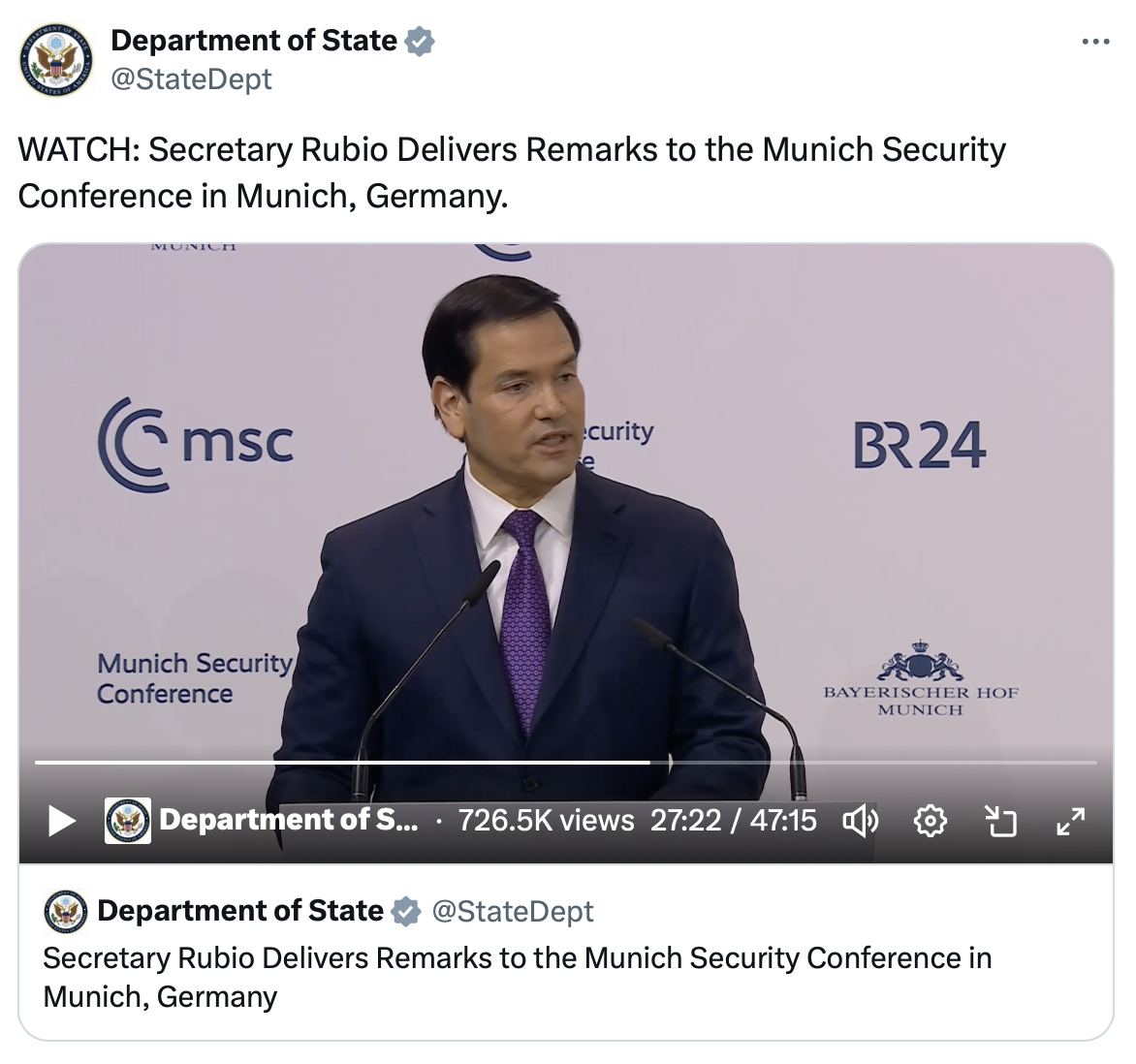Open the three-dot more options menu

click(1095, 42)
